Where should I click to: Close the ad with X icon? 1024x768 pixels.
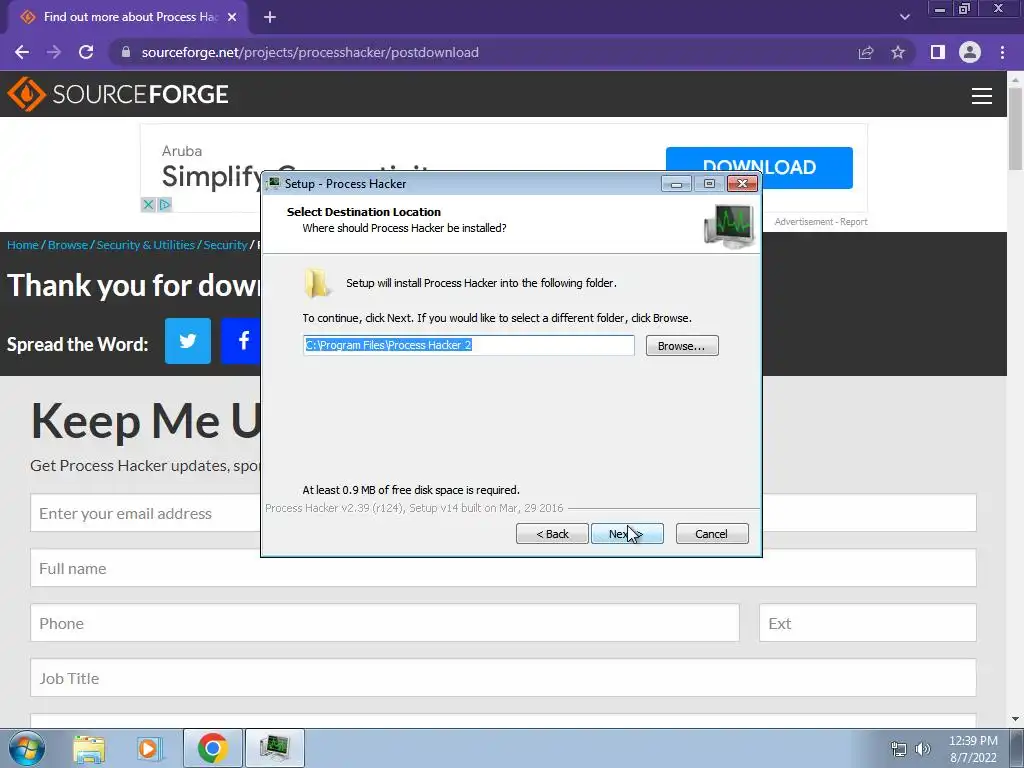[148, 204]
